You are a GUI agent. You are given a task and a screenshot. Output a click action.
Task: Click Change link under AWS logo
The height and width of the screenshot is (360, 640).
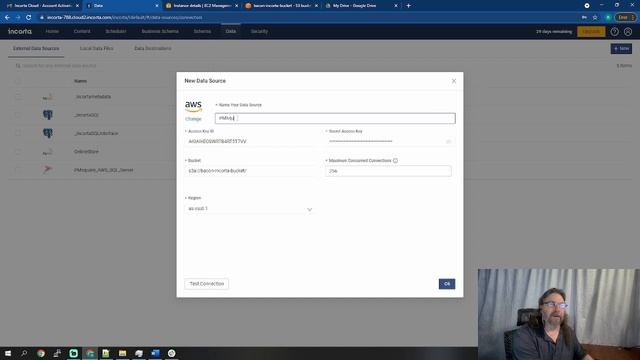point(193,119)
